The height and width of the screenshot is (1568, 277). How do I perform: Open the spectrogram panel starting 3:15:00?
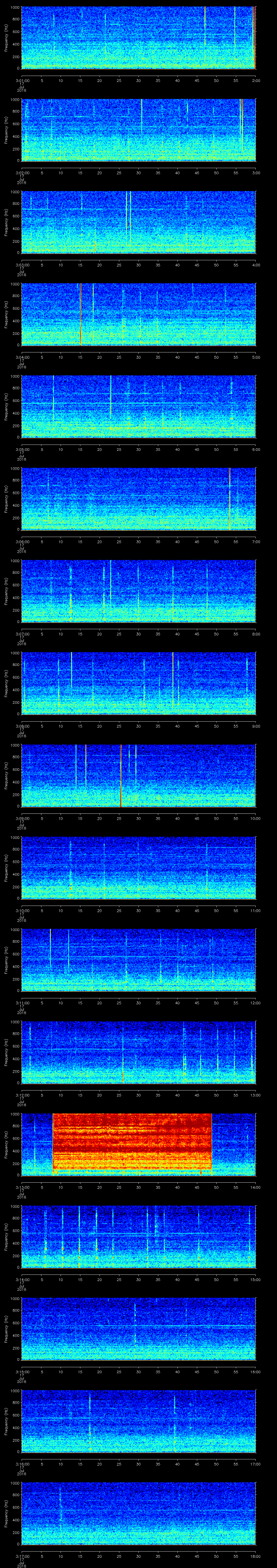(139, 1329)
